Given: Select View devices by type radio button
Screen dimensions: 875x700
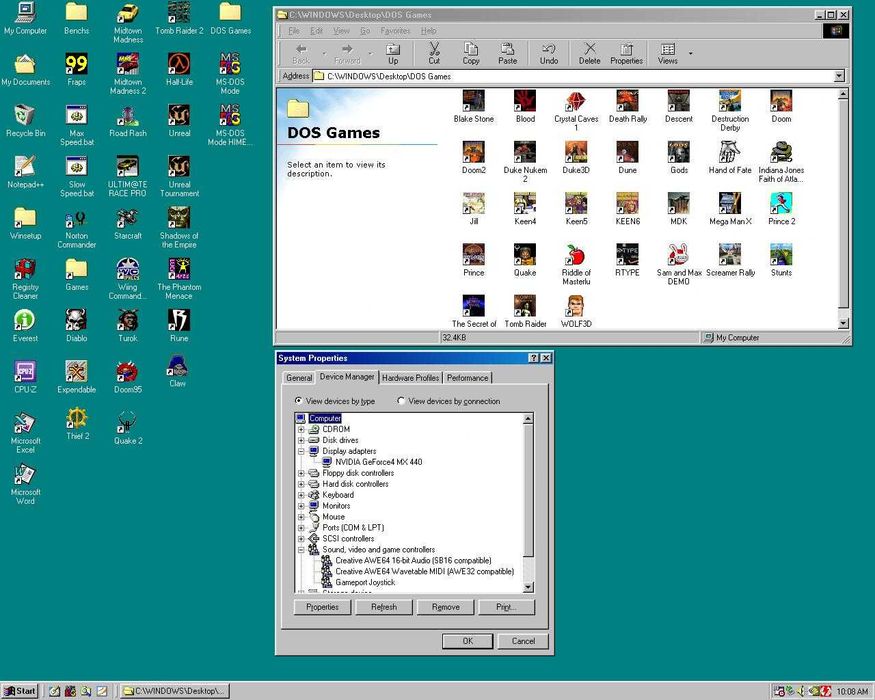Looking at the screenshot, I should 299,401.
